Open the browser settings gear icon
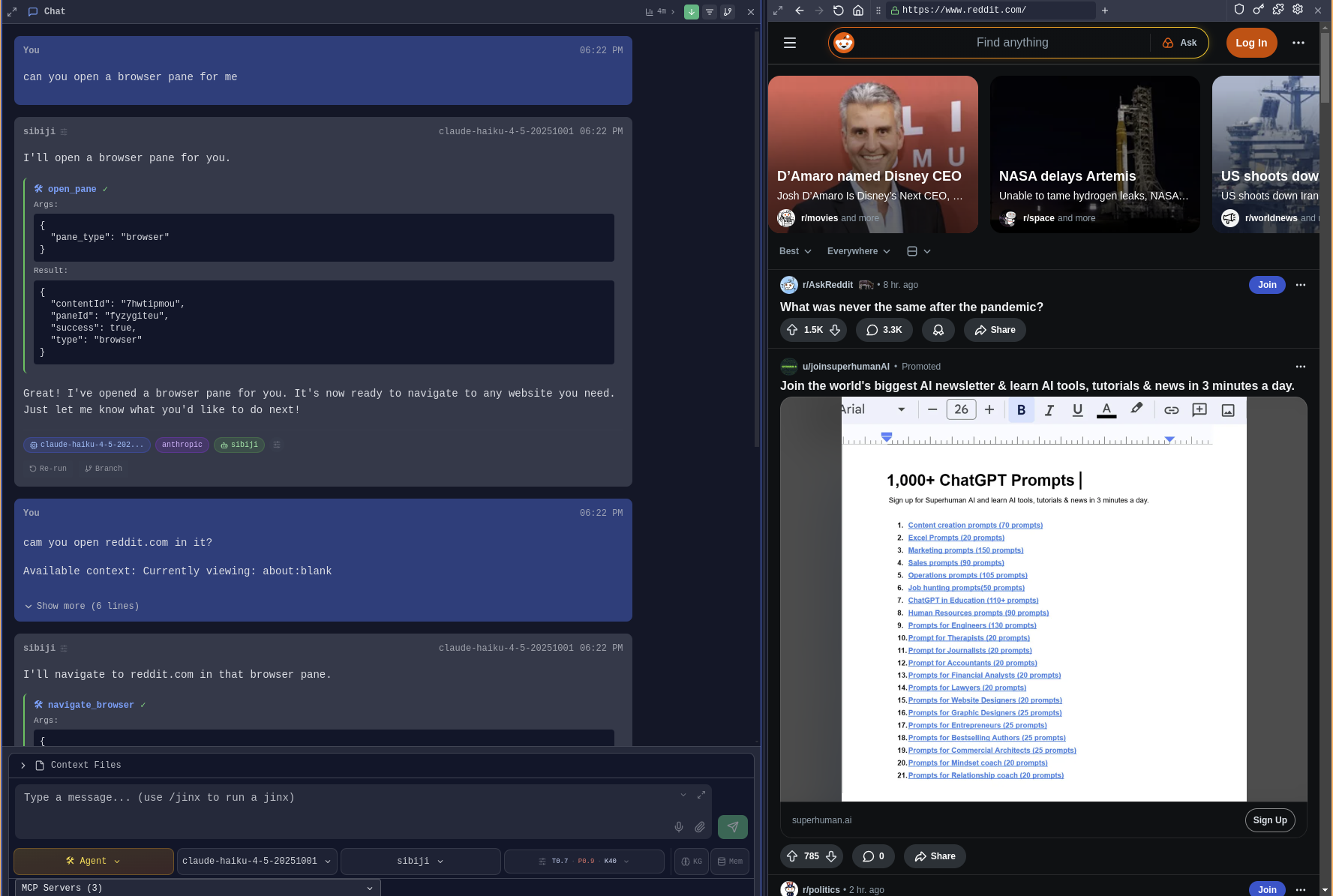Image resolution: width=1333 pixels, height=896 pixels. tap(1298, 9)
